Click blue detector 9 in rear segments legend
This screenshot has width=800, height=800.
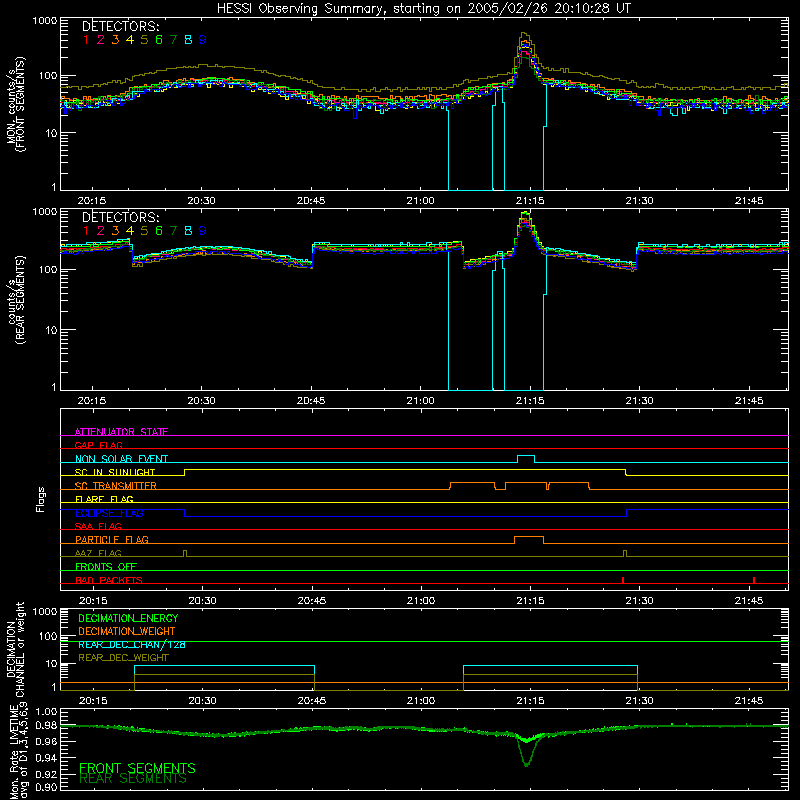203,231
